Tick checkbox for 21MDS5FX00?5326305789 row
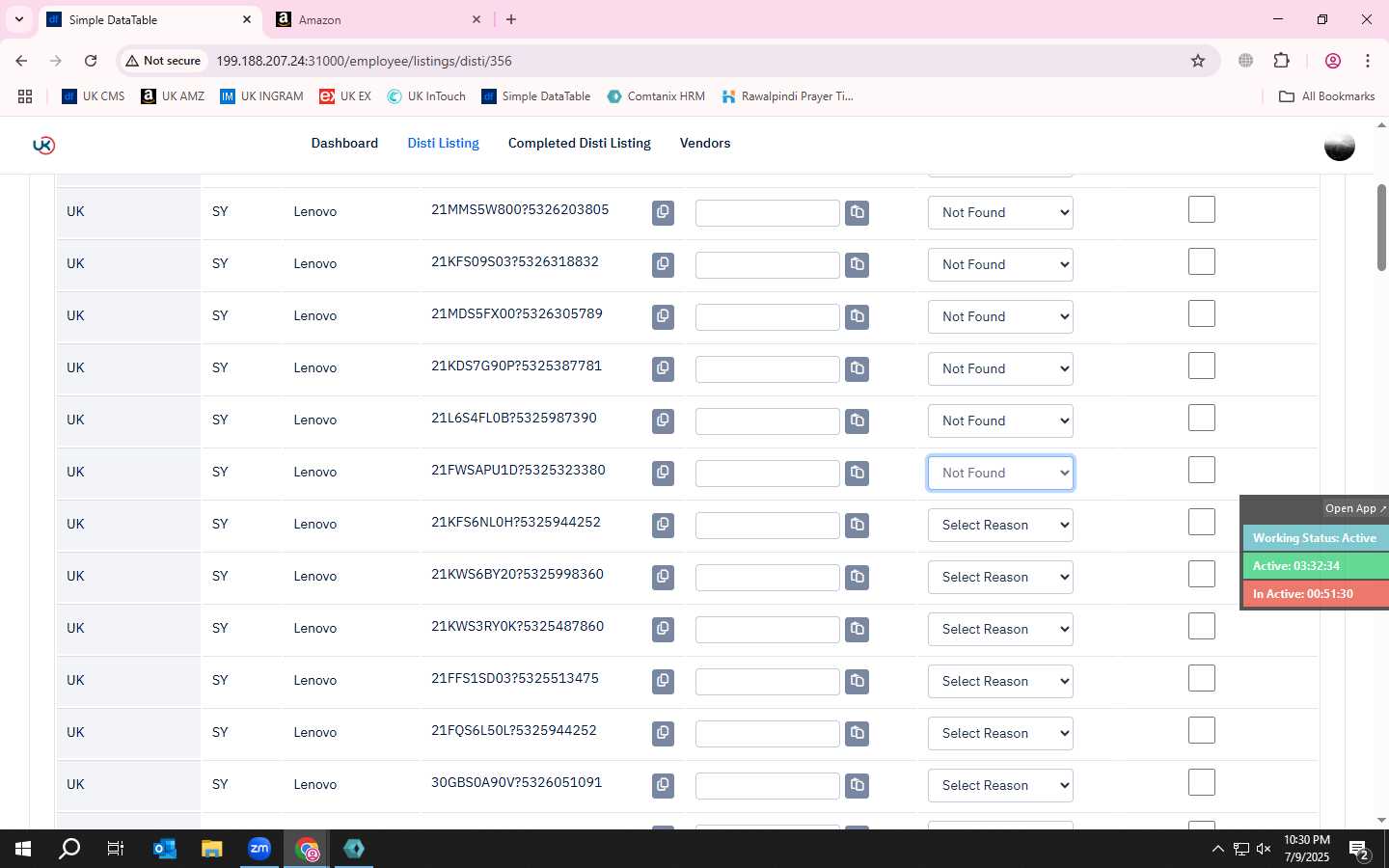Viewport: 1389px width, 868px height. (x=1201, y=313)
